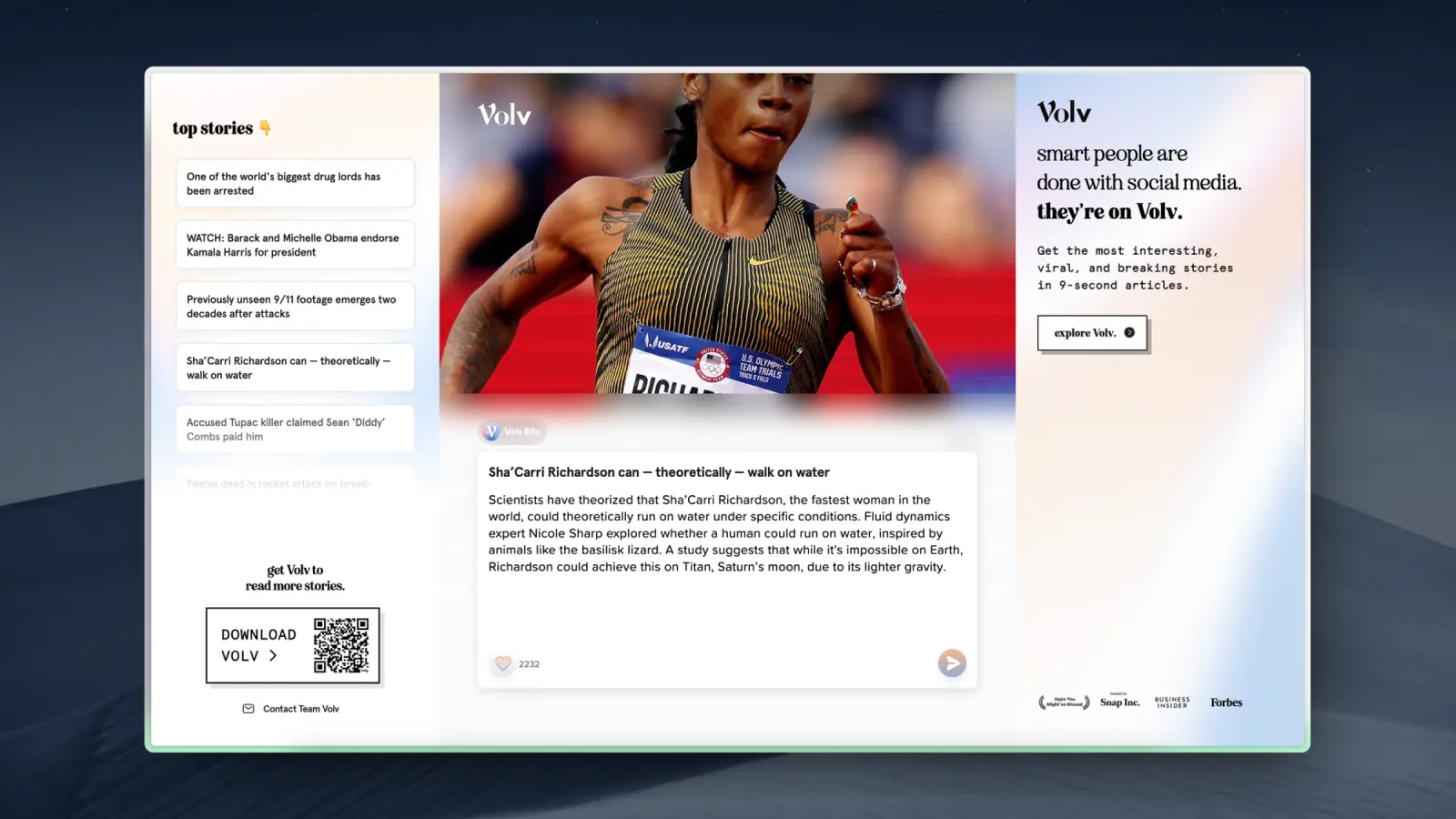Open the unseen 9/11 footage story

[x=295, y=306]
